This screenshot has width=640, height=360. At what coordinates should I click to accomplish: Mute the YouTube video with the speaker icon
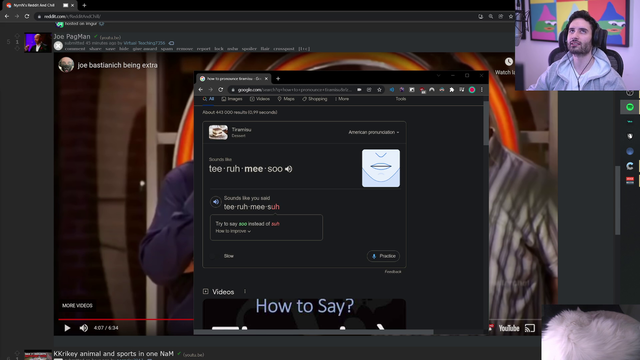point(84,328)
